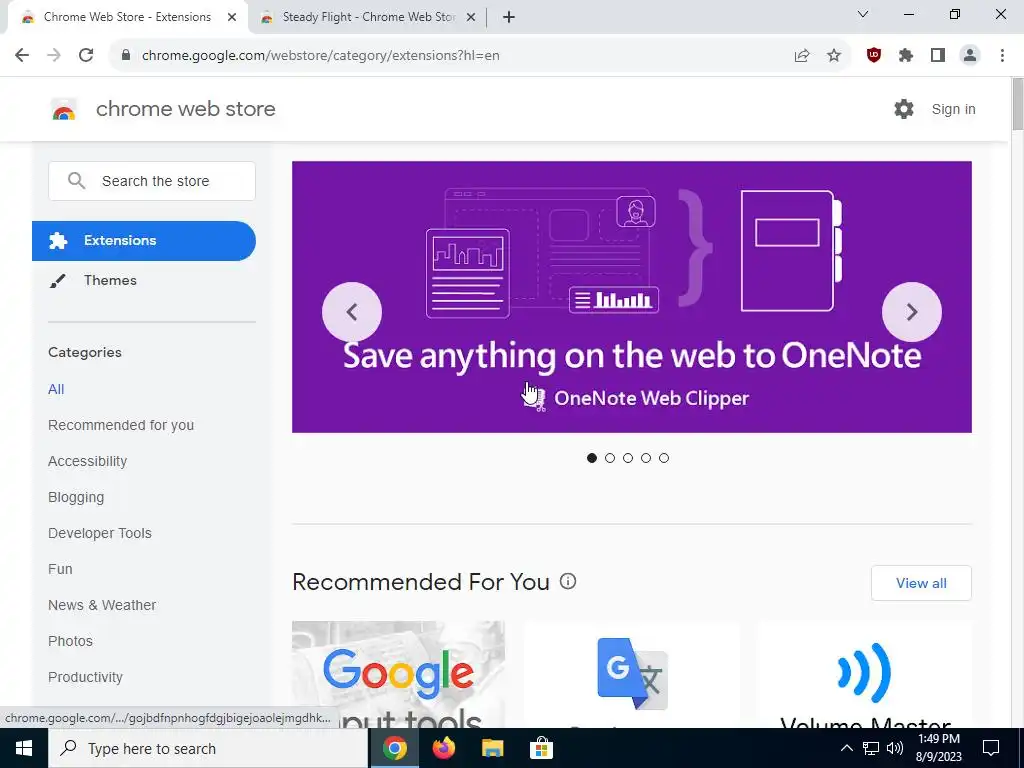This screenshot has height=768, width=1024.
Task: Show next carousel banner
Action: click(912, 312)
